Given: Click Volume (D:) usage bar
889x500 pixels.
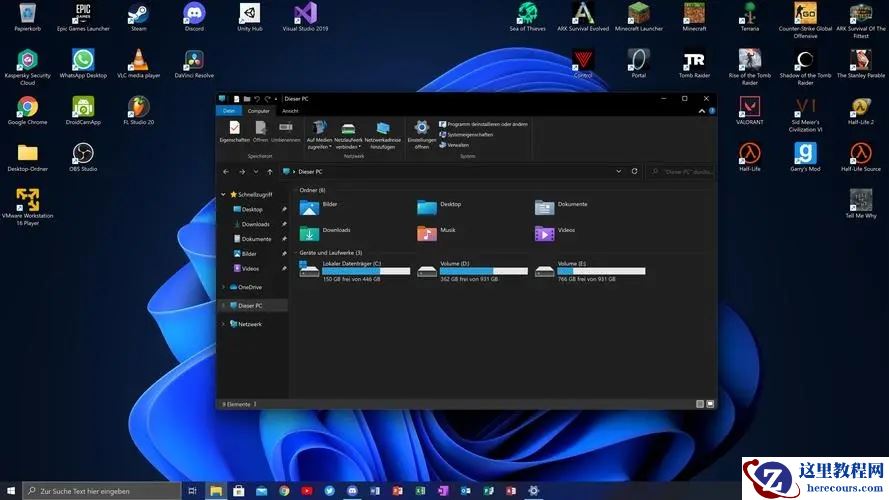Looking at the screenshot, I should click(x=484, y=272).
